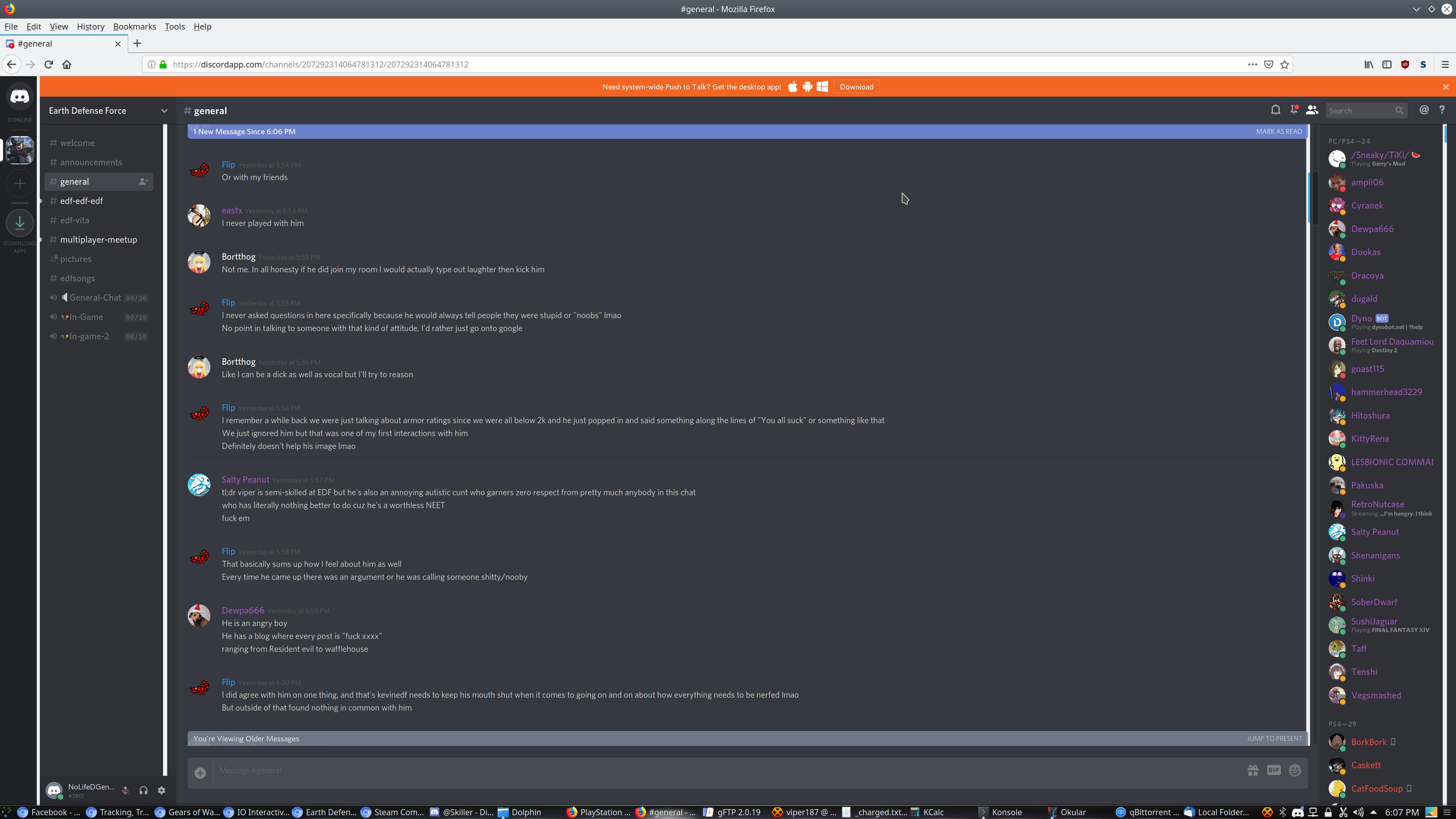Screen dimensions: 1456x819
Task: Click the attach file plus button
Action: (x=200, y=773)
